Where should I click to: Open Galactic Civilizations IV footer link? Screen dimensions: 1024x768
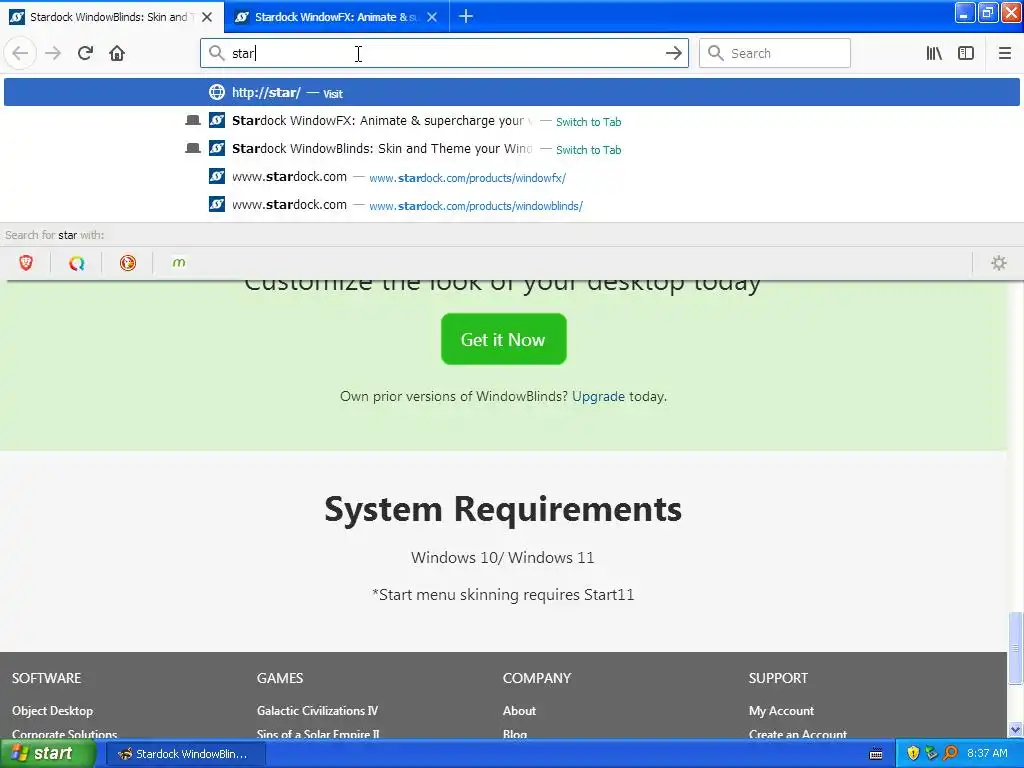click(317, 711)
